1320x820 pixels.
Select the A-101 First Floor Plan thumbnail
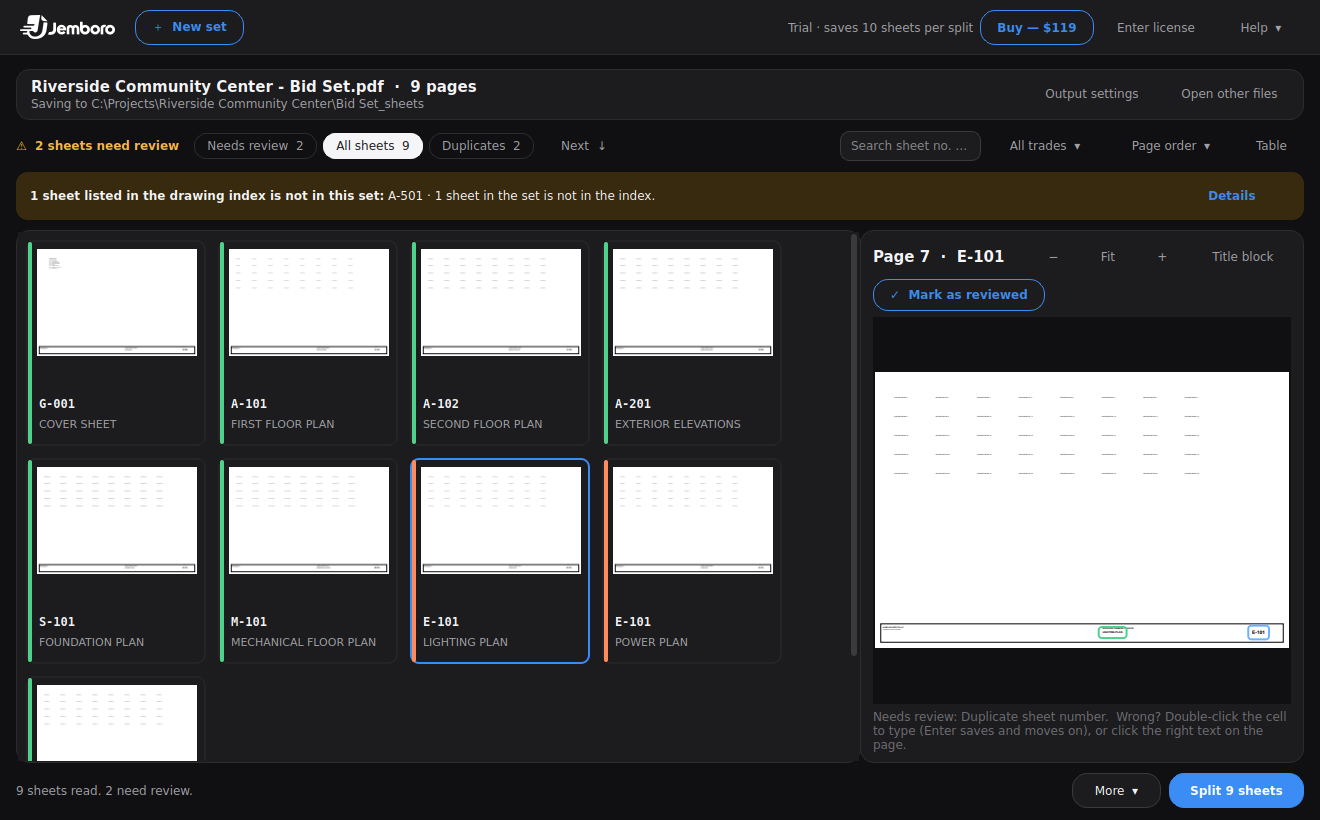(x=308, y=342)
